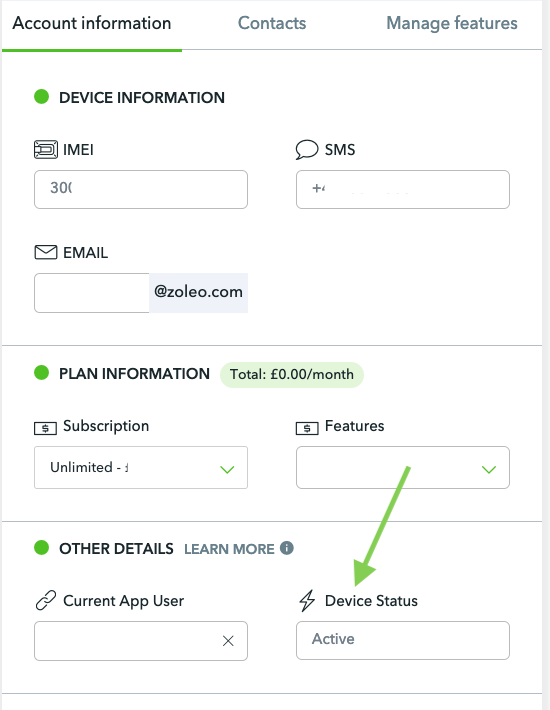550x710 pixels.
Task: Click the SMS phone number field
Action: [x=403, y=189]
